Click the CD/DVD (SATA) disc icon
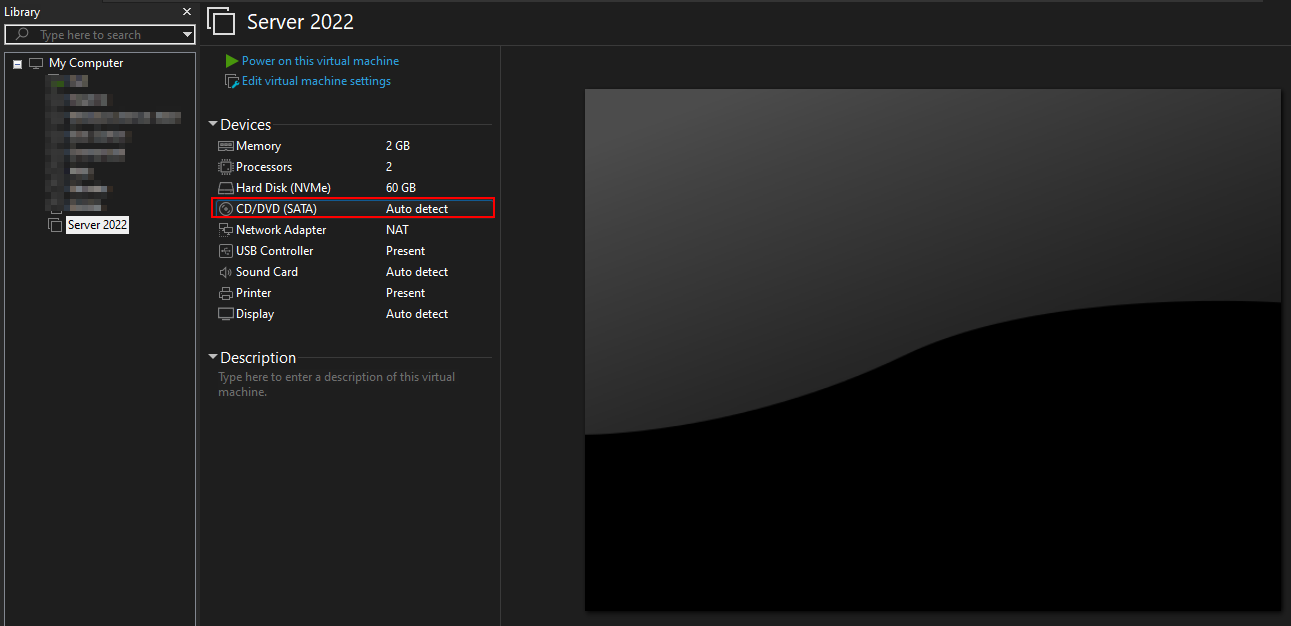 (226, 209)
